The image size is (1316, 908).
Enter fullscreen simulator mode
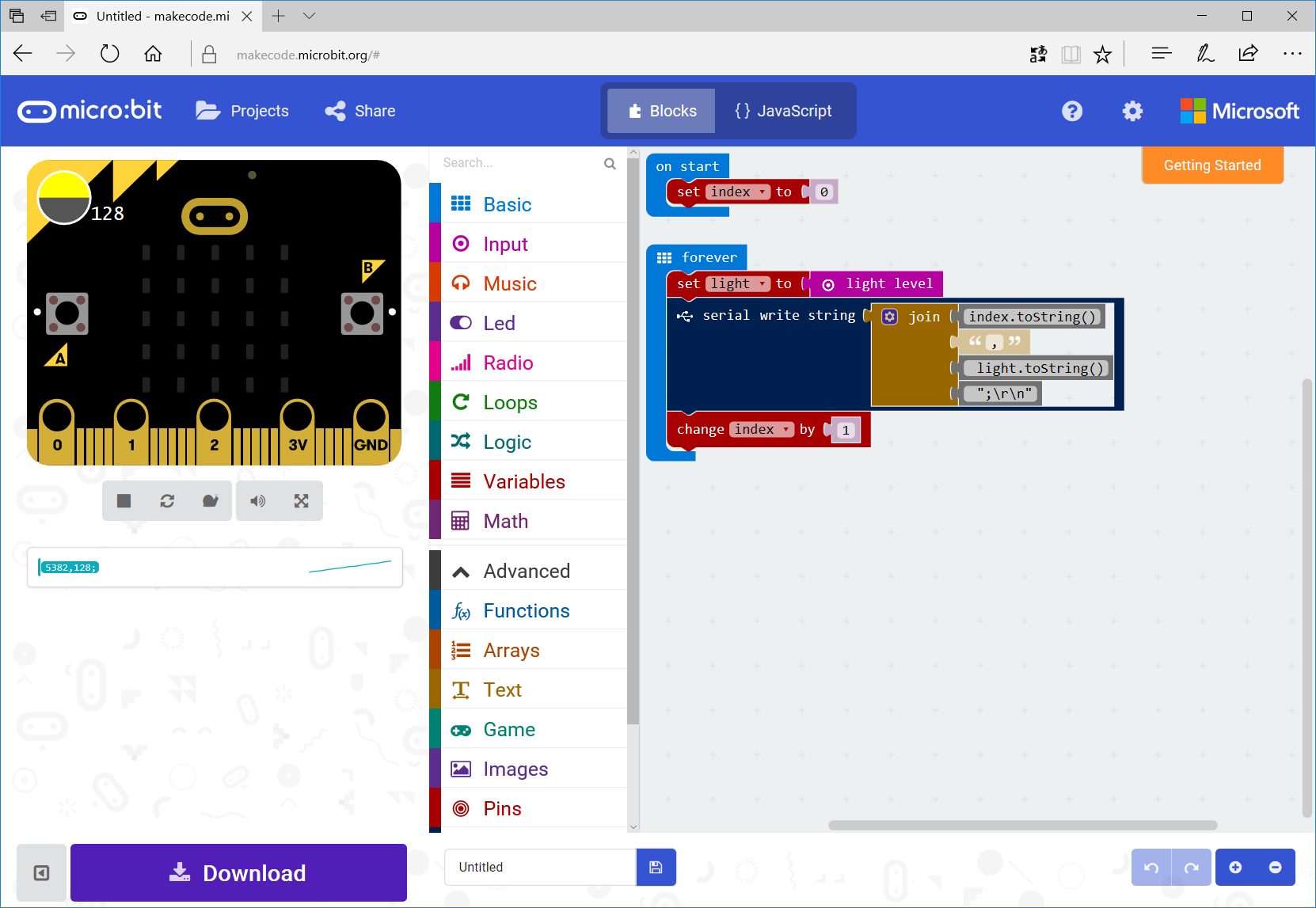(x=301, y=500)
